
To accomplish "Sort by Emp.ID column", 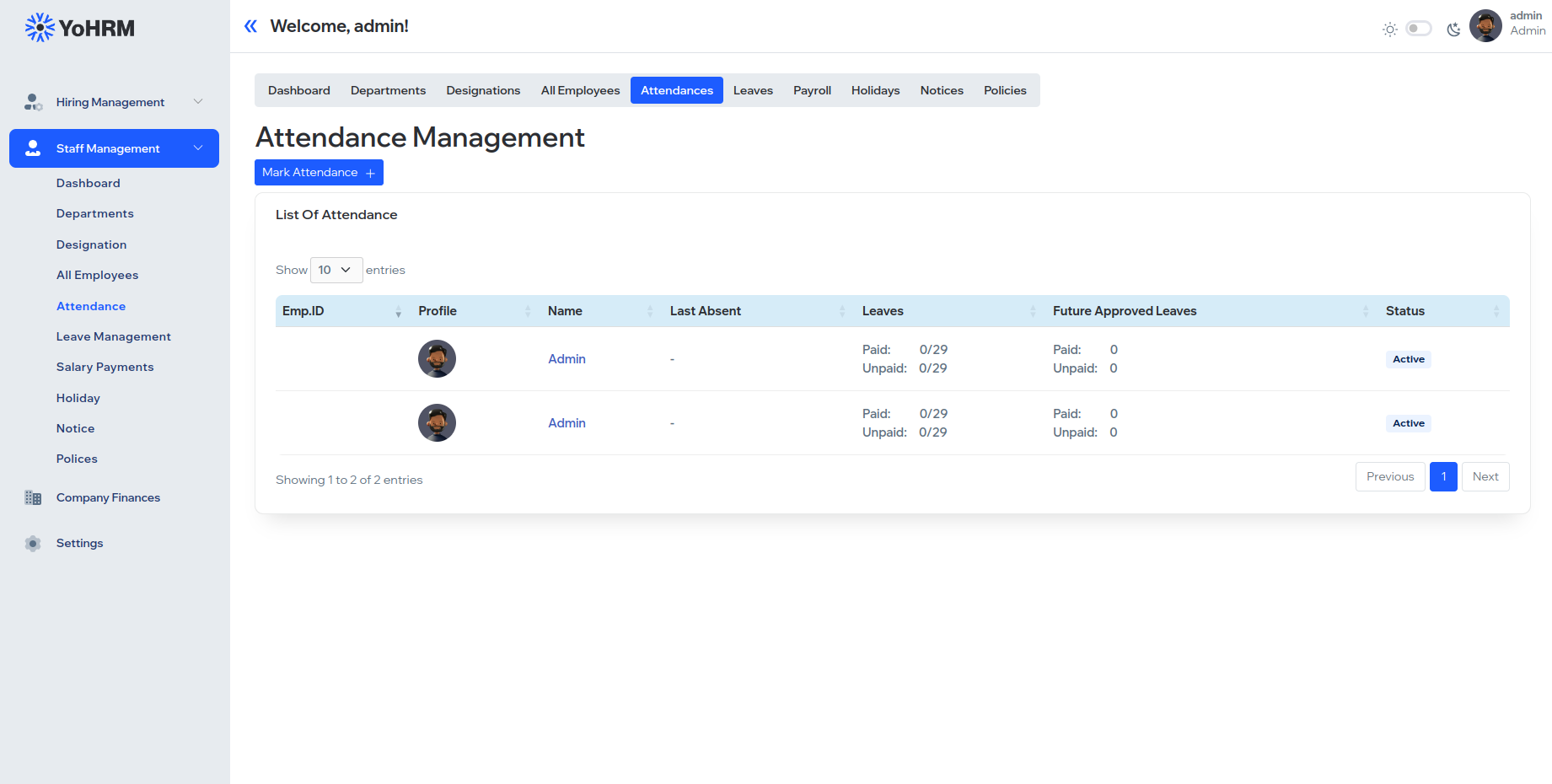I will (340, 311).
